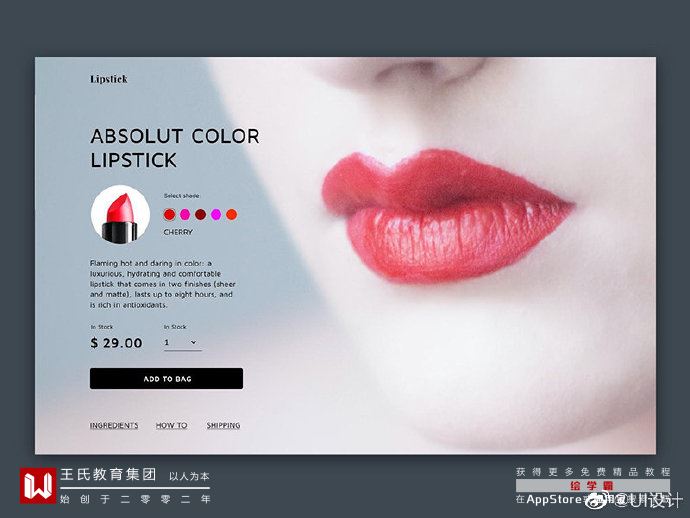Screen dimensions: 690x518
Task: Choose the dark maroon shade swatch
Action: click(201, 214)
